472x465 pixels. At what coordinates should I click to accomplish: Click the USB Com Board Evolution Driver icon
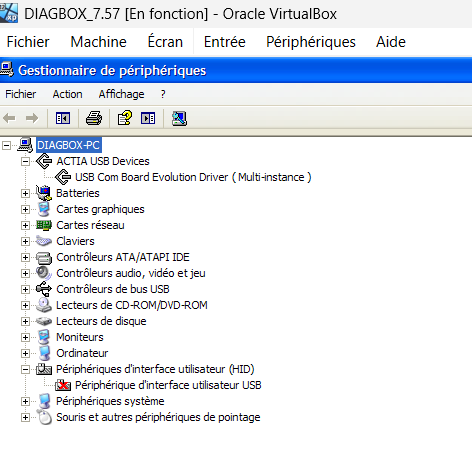coord(63,177)
